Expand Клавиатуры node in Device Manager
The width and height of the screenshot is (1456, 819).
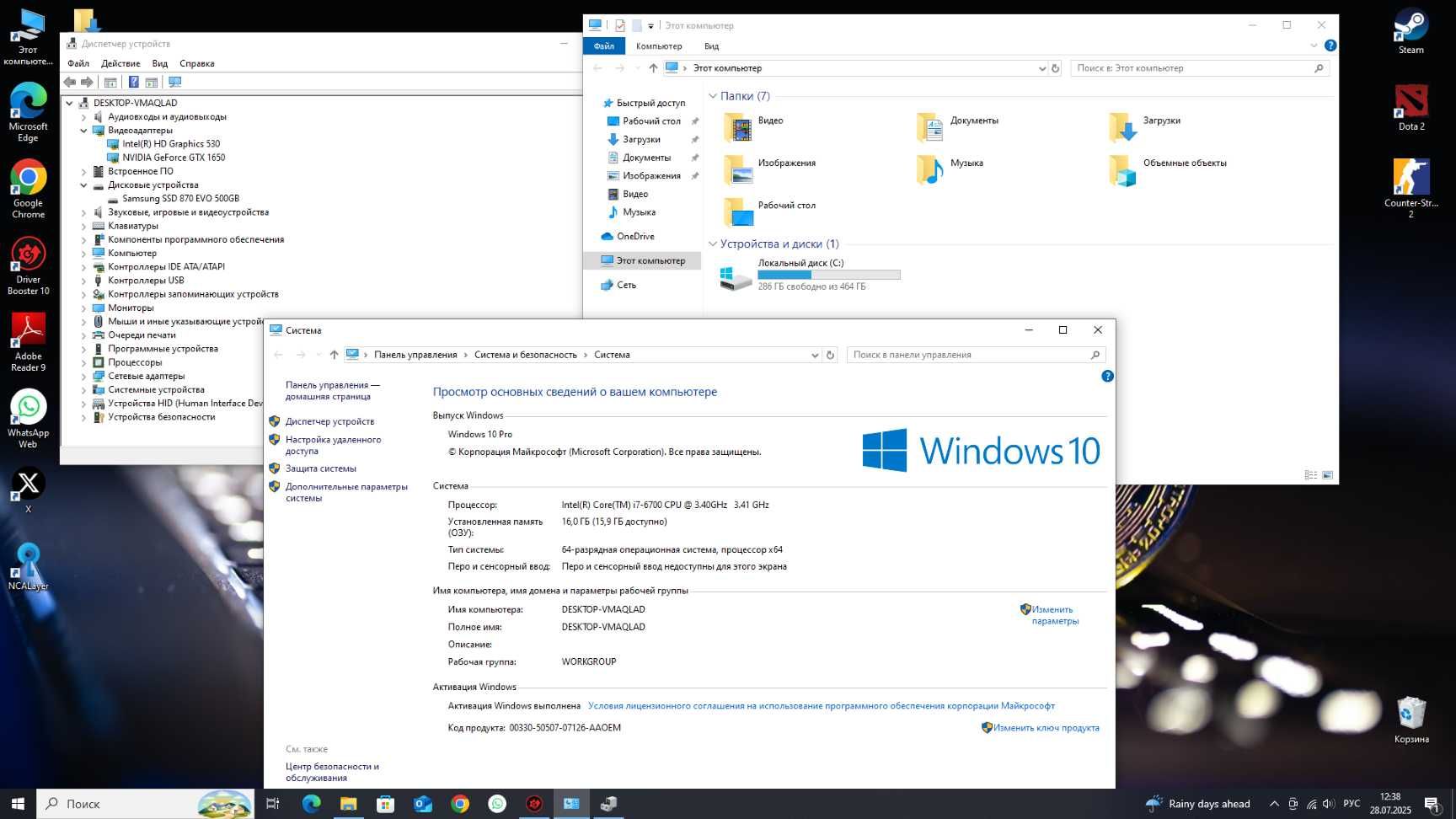coord(83,226)
